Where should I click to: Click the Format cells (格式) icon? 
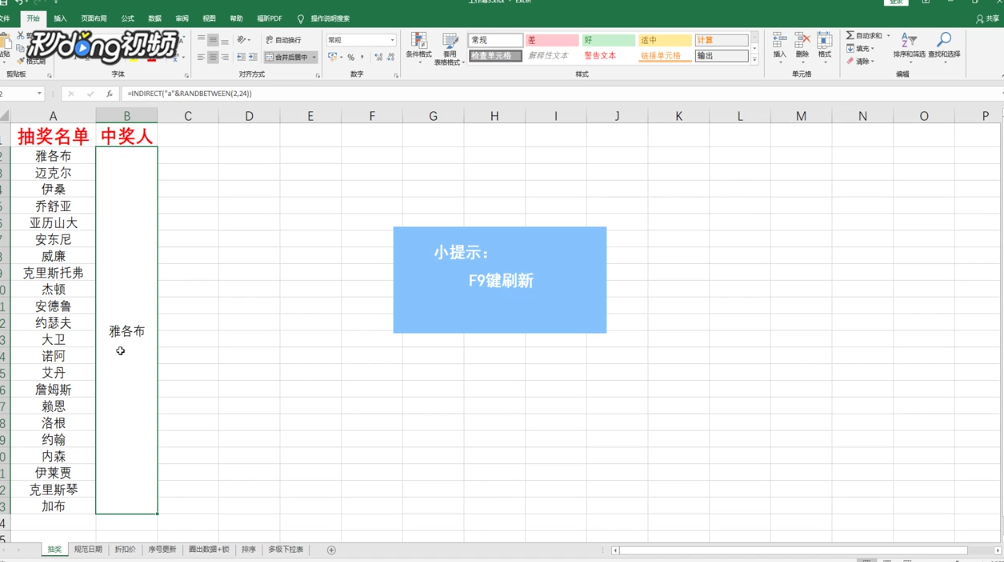824,40
